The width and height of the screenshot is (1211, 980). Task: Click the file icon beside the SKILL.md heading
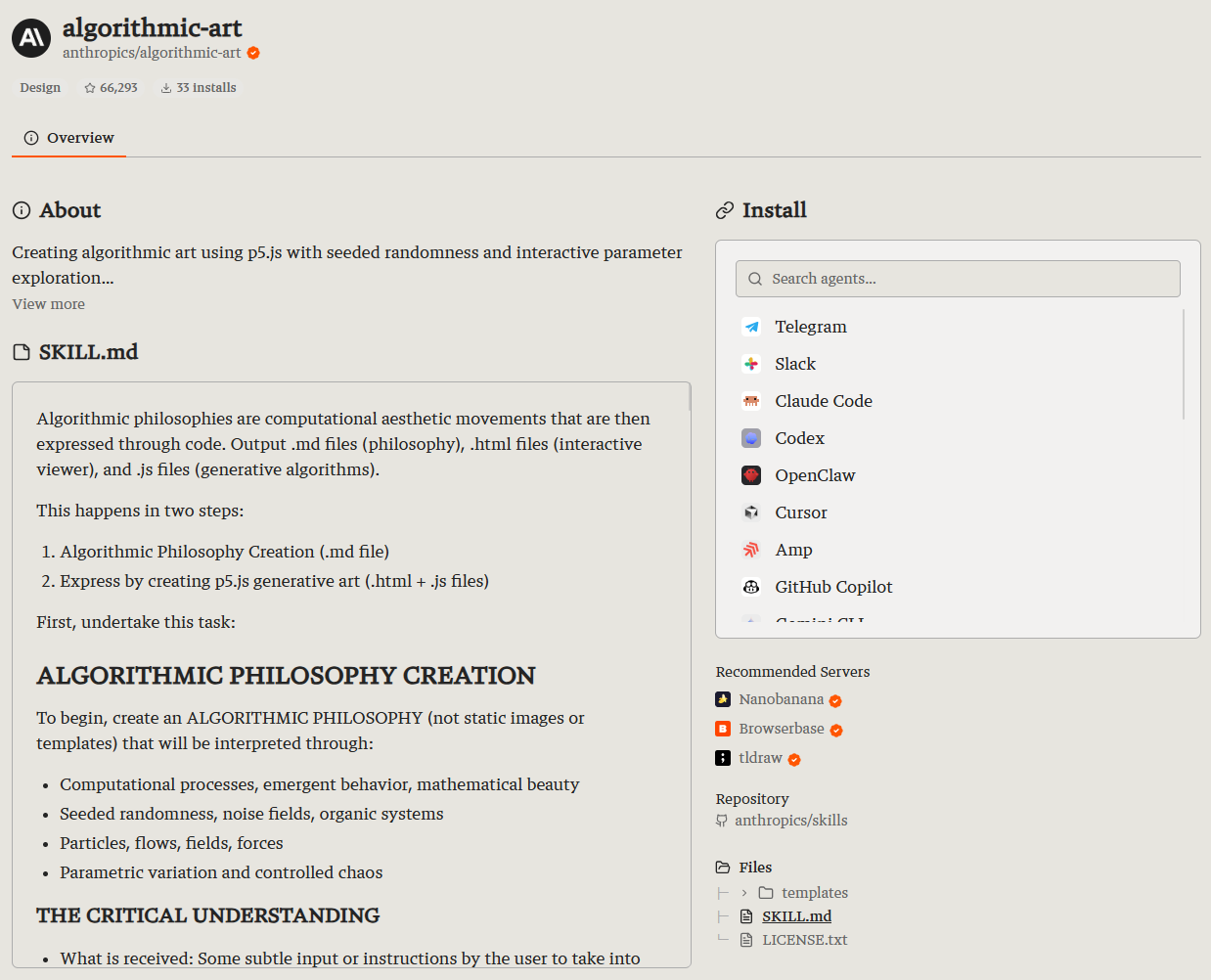pos(22,352)
